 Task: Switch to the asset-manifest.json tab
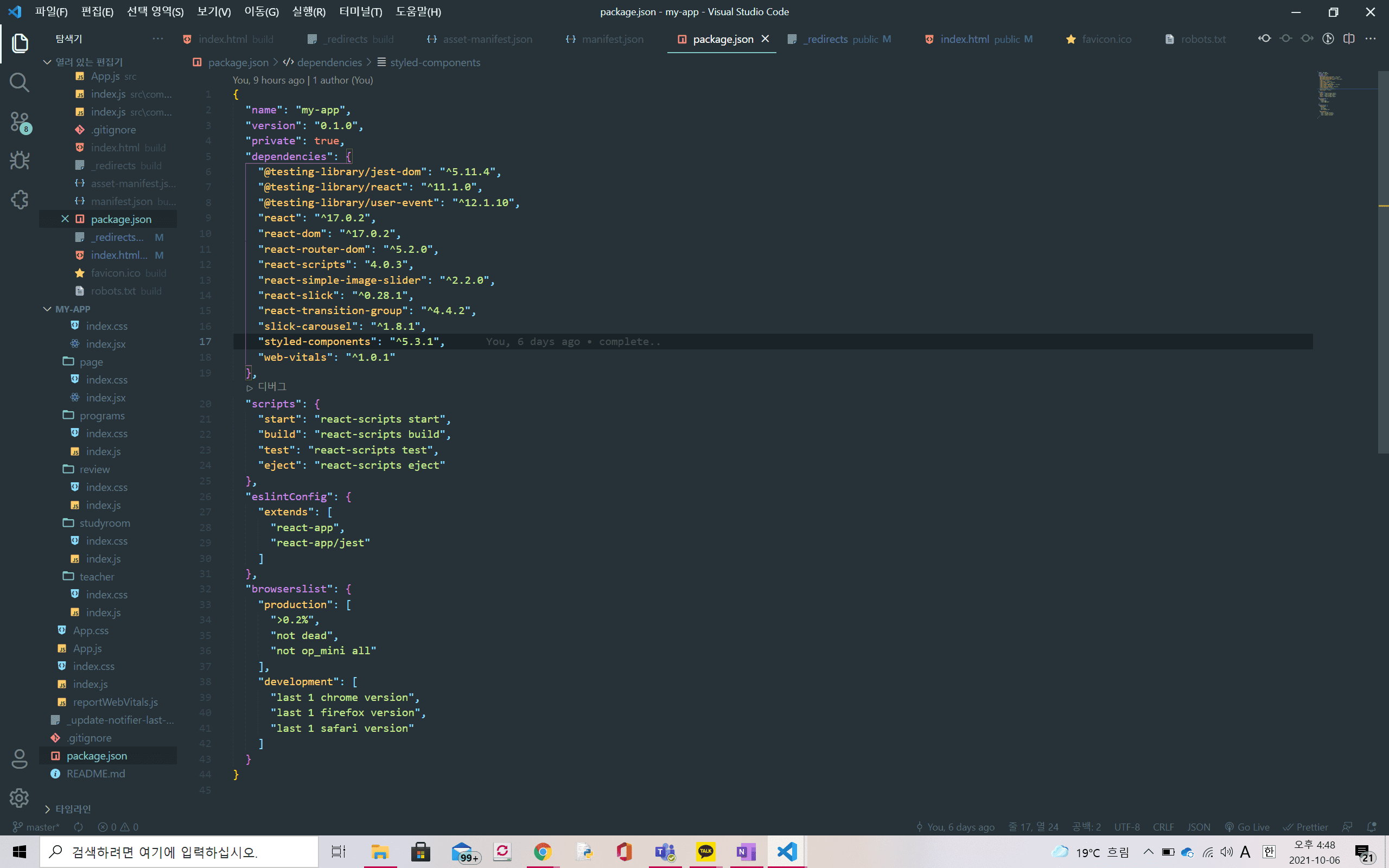[480, 39]
